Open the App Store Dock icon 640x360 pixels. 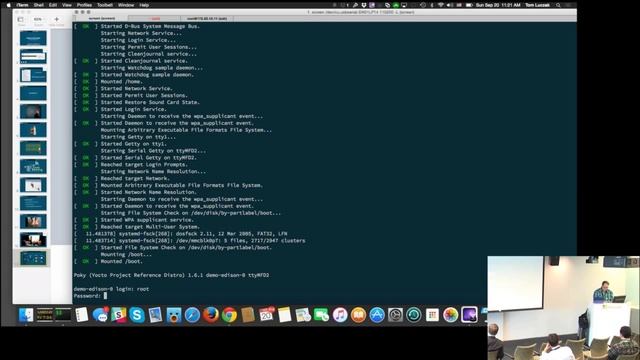click(377, 315)
